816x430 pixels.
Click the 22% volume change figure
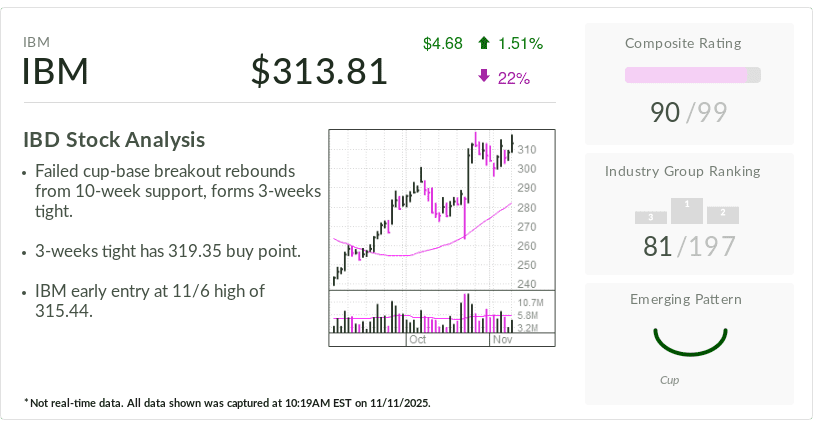pyautogui.click(x=513, y=77)
